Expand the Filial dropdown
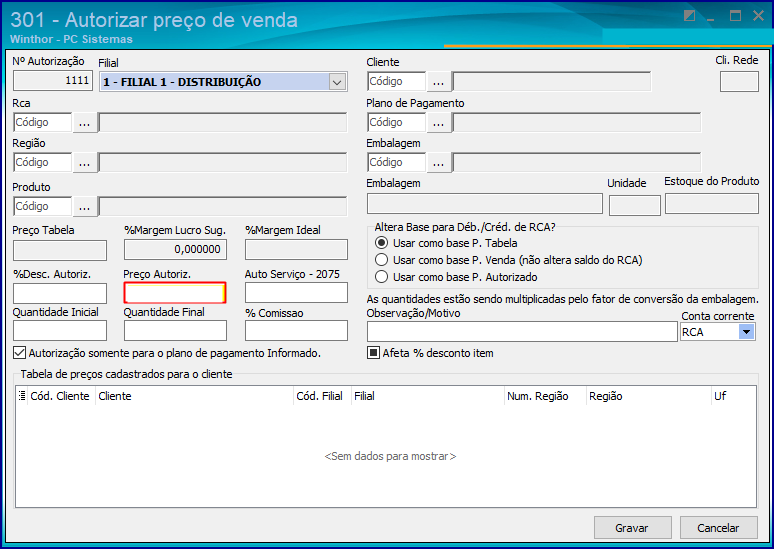Viewport: 774px width, 549px height. pos(337,82)
